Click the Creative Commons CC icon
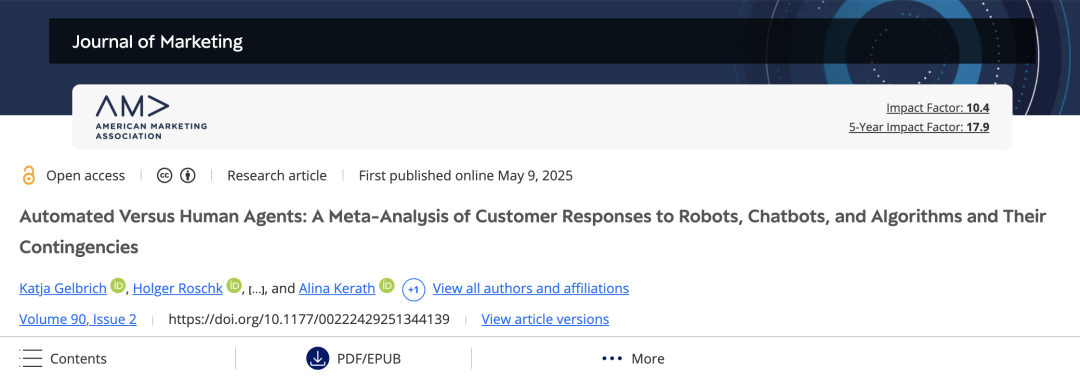 click(164, 176)
